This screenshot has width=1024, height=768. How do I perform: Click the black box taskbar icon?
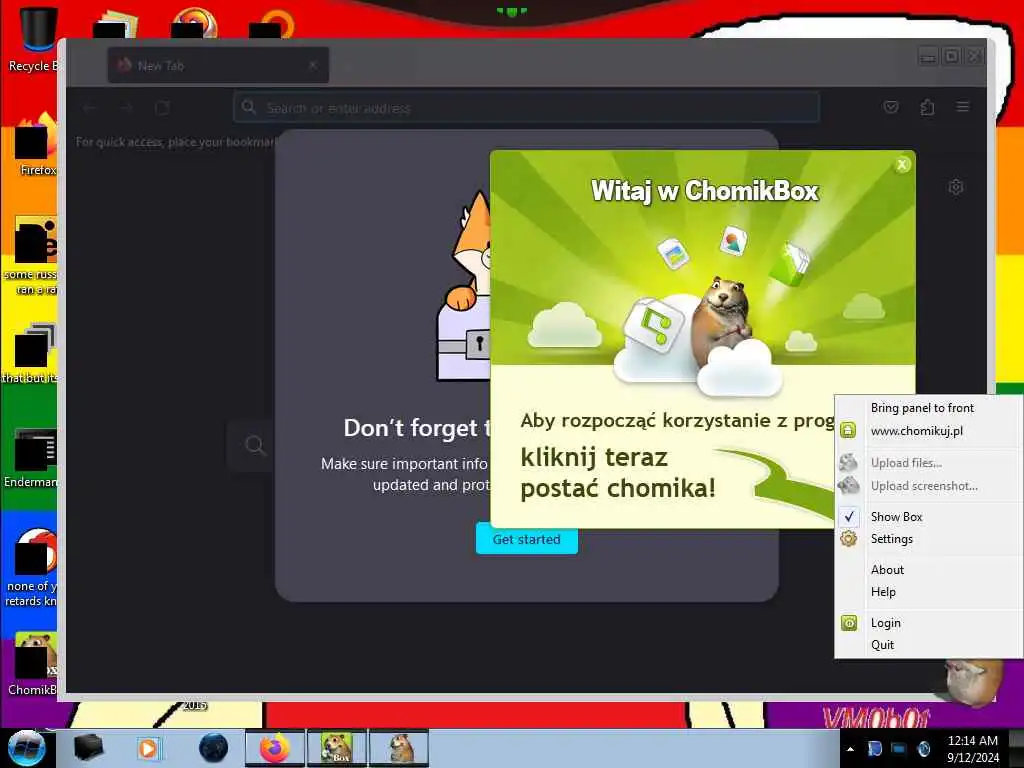(x=88, y=748)
